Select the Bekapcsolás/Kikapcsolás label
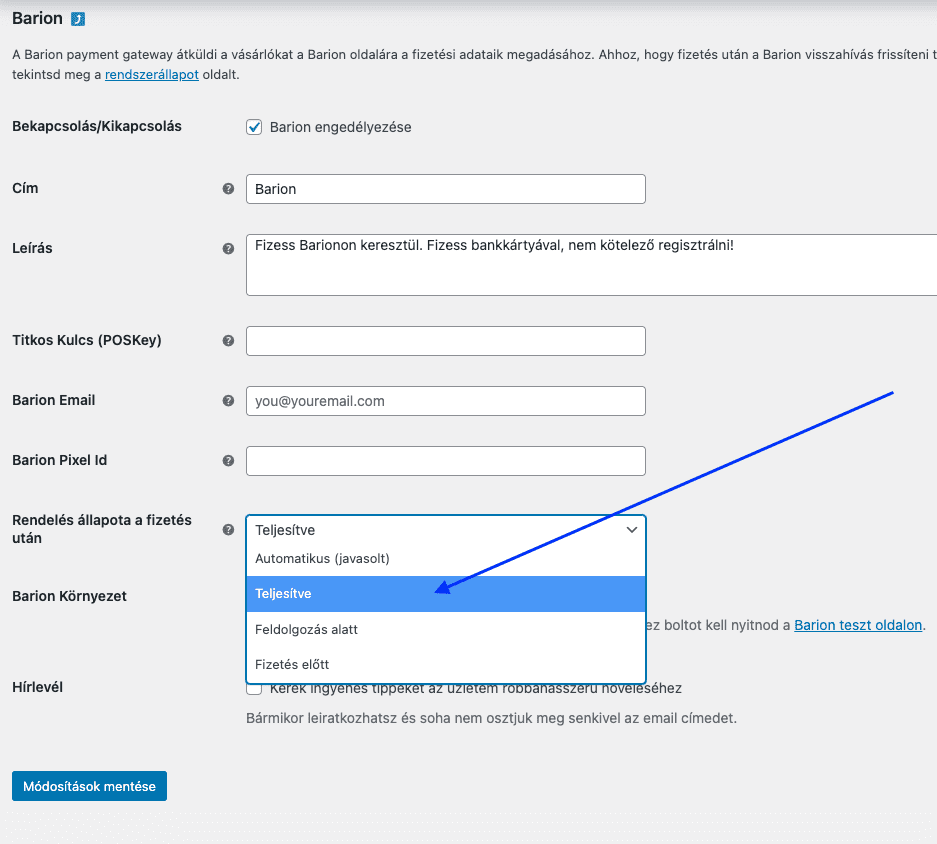Viewport: 937px width, 844px height. (97, 126)
